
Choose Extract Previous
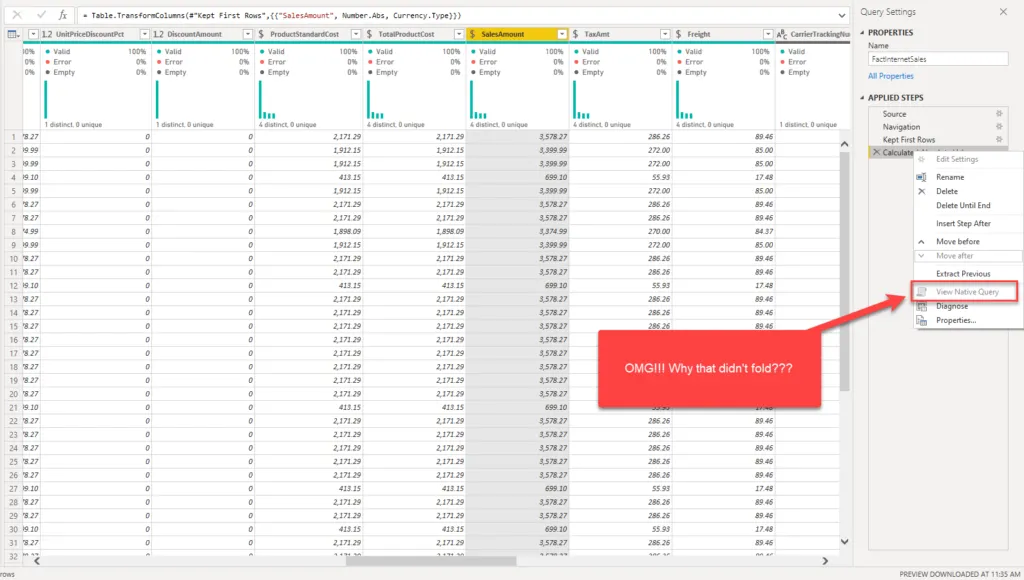pyautogui.click(x=963, y=274)
